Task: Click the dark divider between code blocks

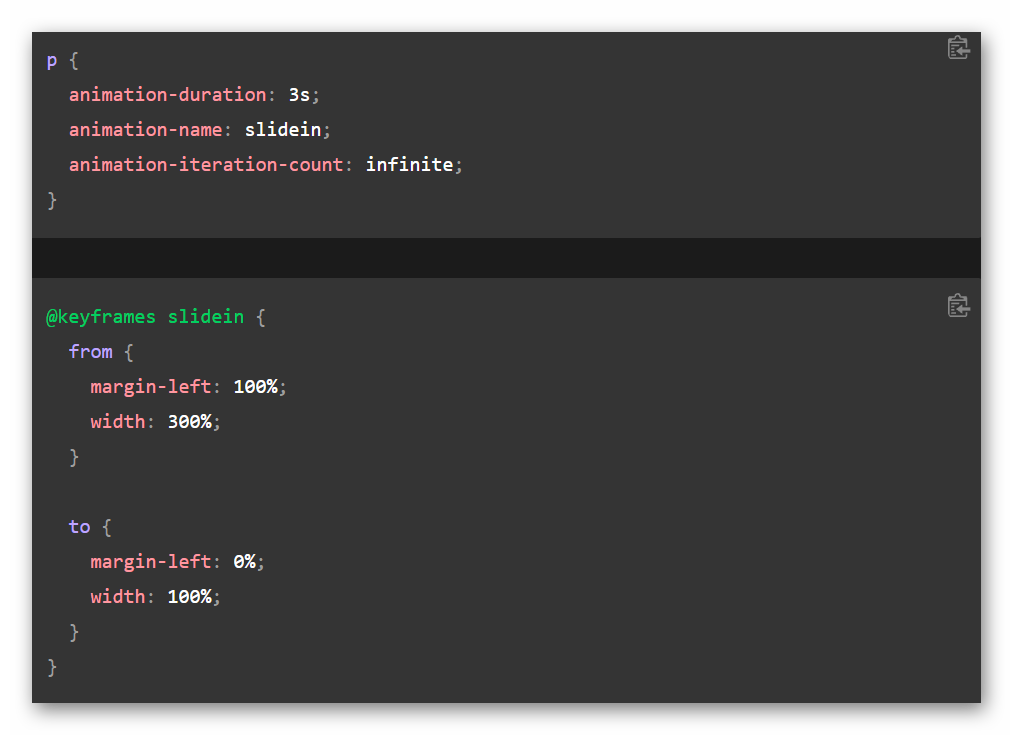Action: [506, 258]
